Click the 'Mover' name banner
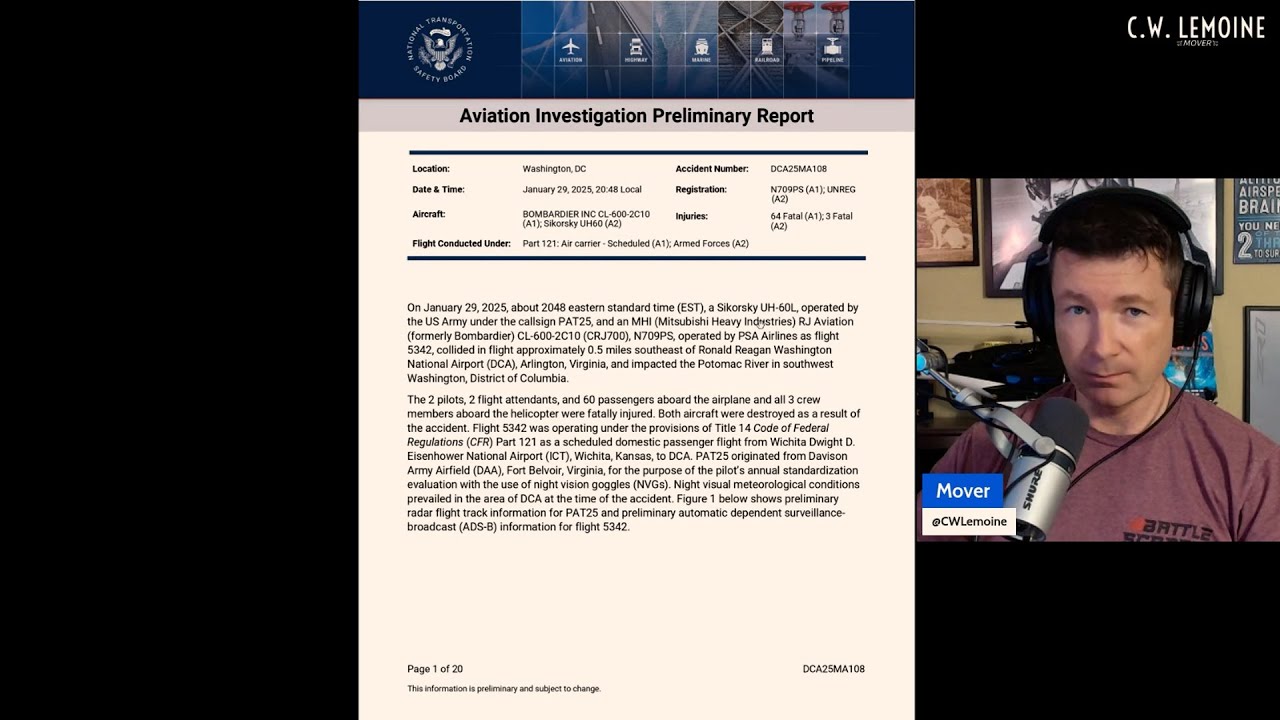The image size is (1280, 720). (x=963, y=491)
